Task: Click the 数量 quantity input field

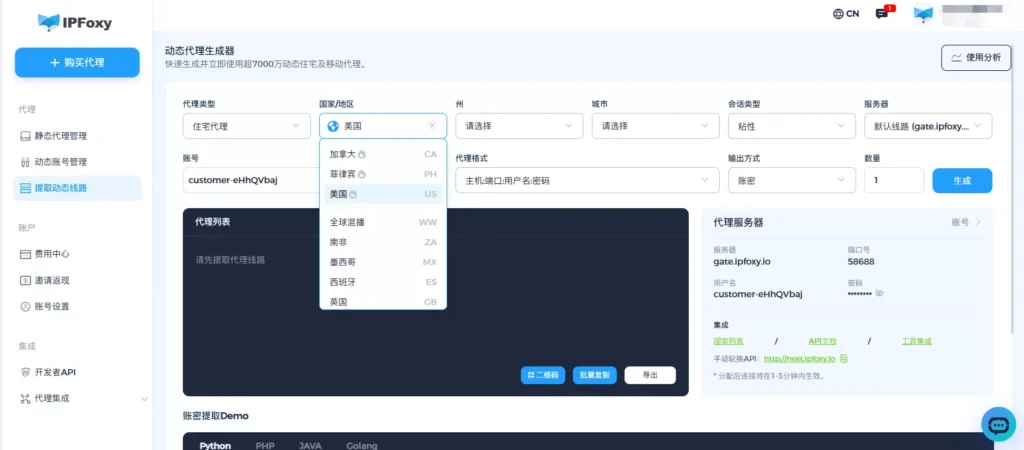Action: coord(893,180)
